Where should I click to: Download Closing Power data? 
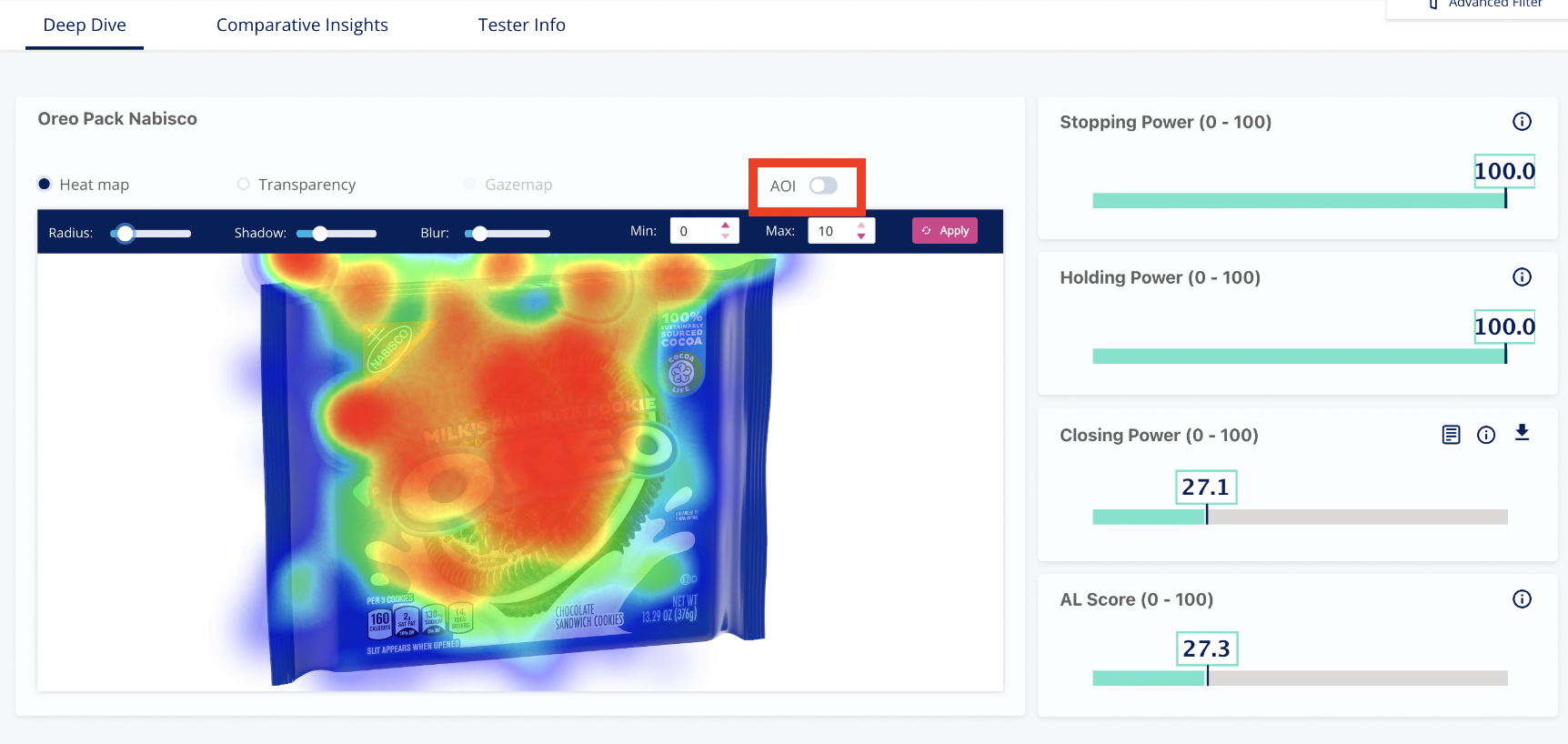click(x=1522, y=433)
